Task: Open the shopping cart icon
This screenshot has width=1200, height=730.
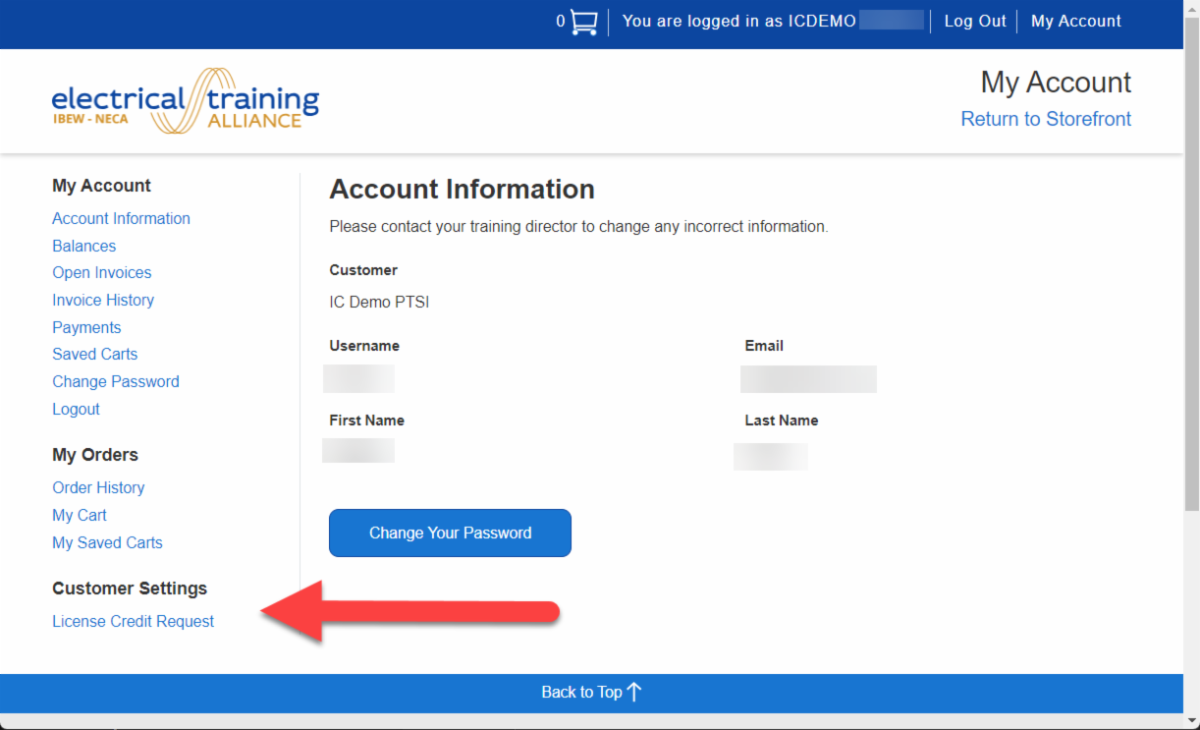Action: pos(583,20)
